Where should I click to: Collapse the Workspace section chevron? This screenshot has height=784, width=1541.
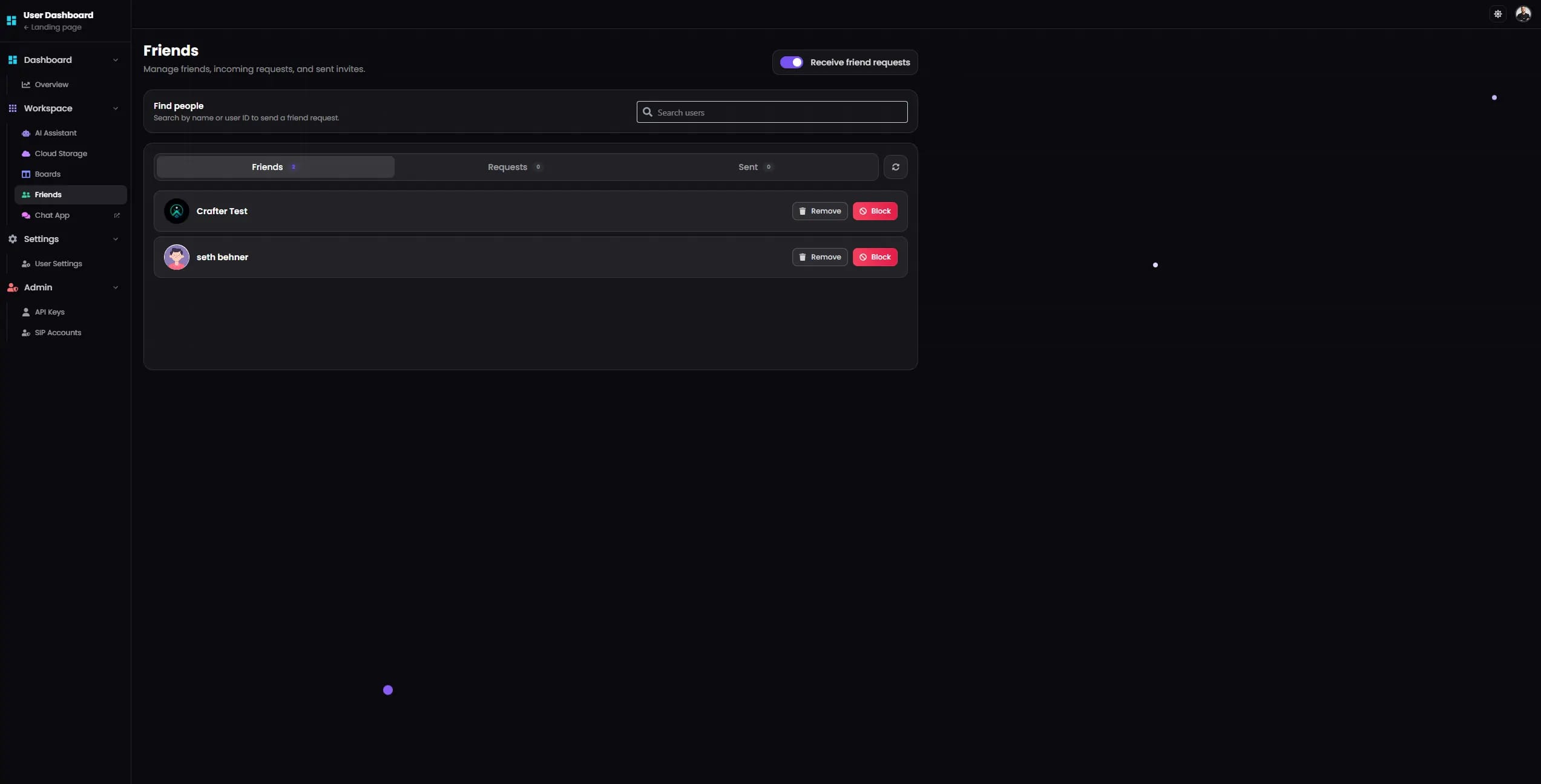116,108
